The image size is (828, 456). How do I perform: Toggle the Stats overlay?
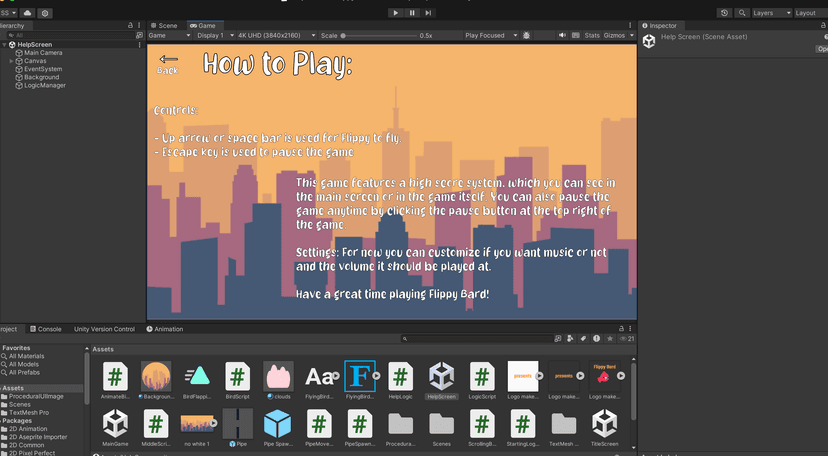pos(592,35)
